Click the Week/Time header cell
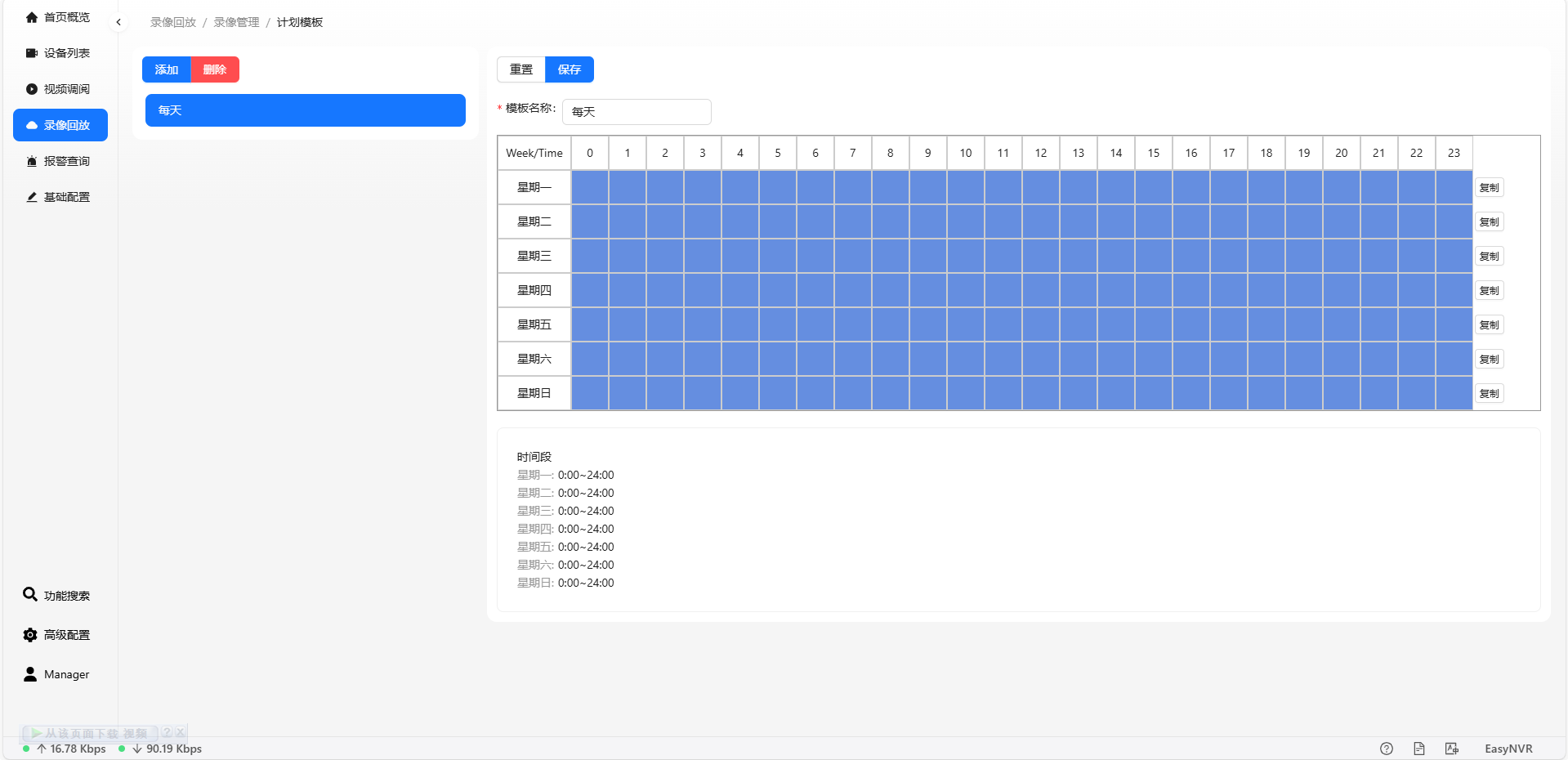Image resolution: width=1568 pixels, height=760 pixels. tap(534, 153)
